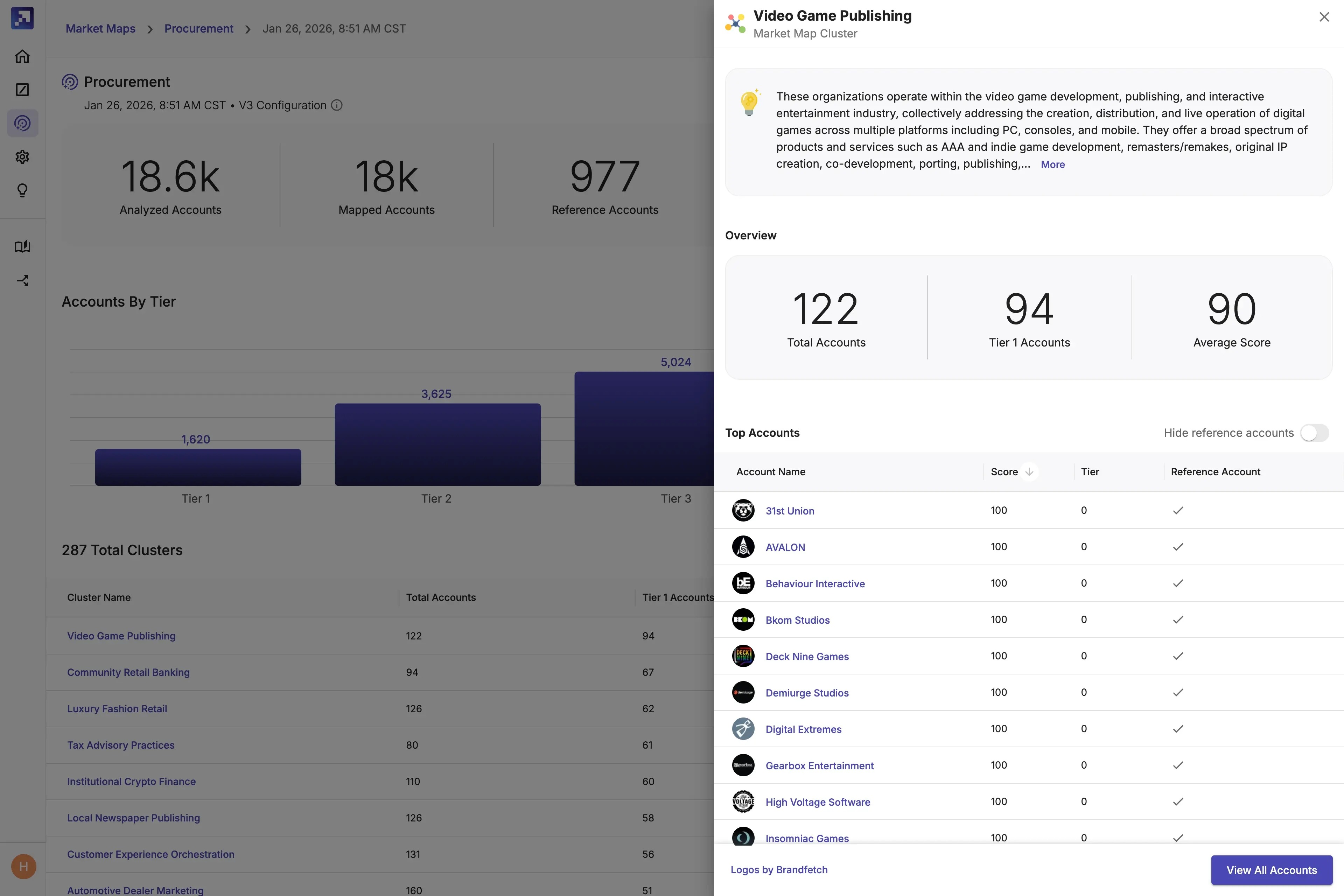Toggle Hide reference accounts switch
The width and height of the screenshot is (1344, 896).
click(1314, 433)
